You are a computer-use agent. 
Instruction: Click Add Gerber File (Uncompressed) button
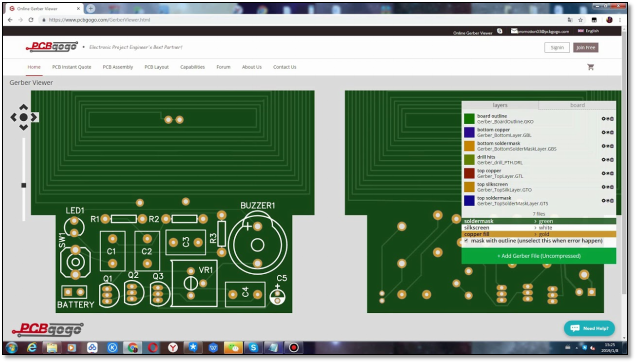(x=539, y=256)
